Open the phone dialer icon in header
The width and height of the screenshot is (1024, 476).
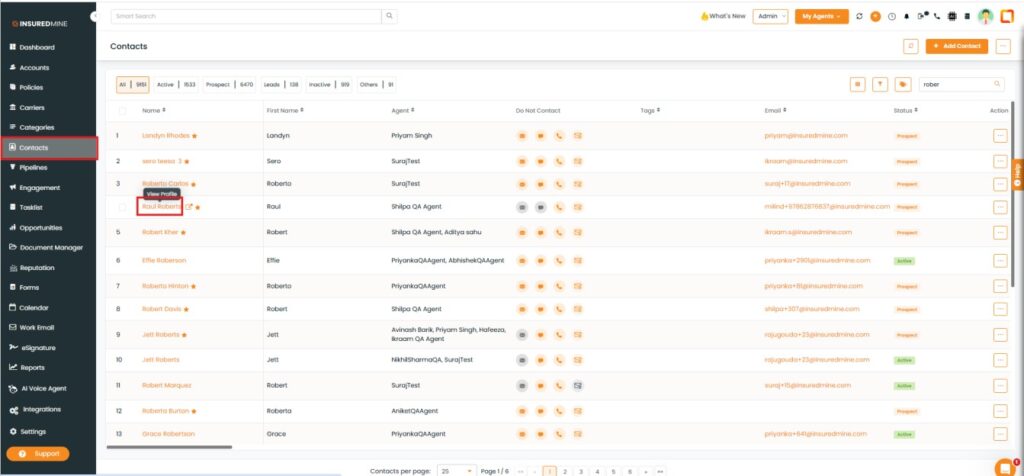(x=937, y=16)
